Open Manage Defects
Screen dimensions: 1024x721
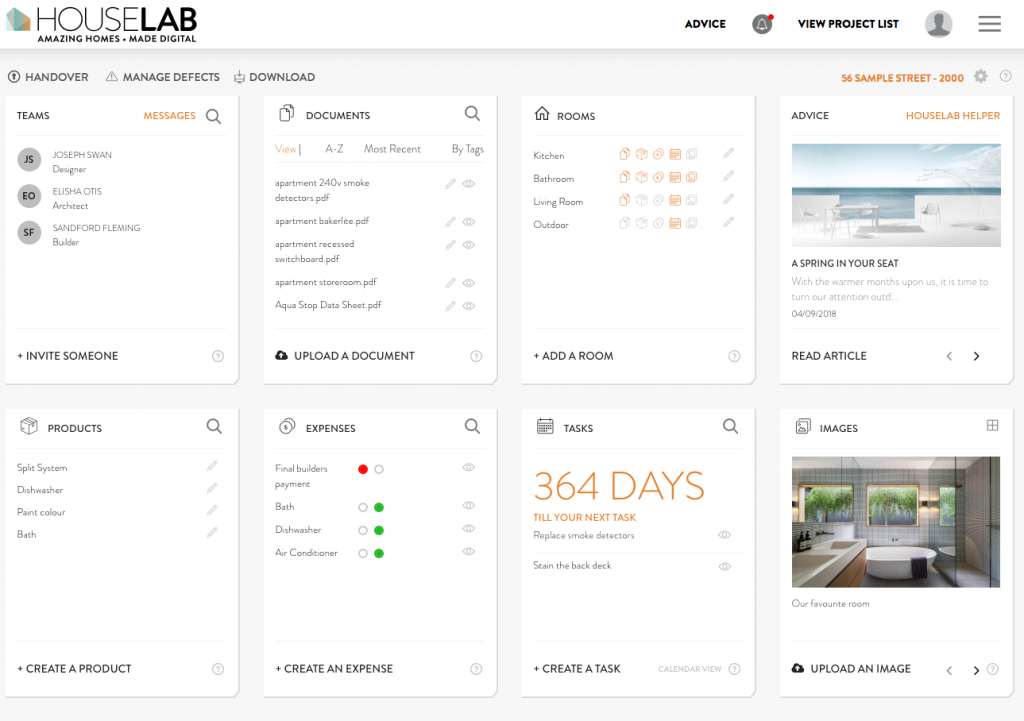click(163, 77)
